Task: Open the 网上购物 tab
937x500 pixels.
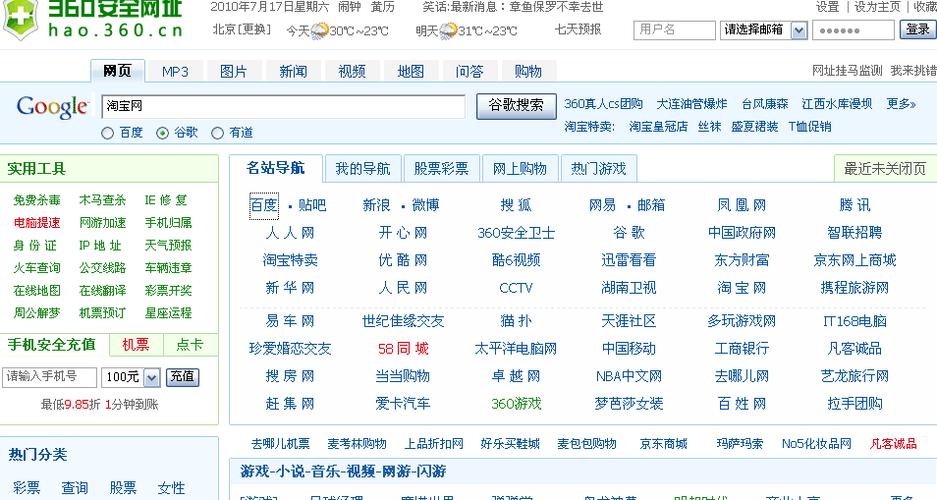Action: tap(520, 169)
